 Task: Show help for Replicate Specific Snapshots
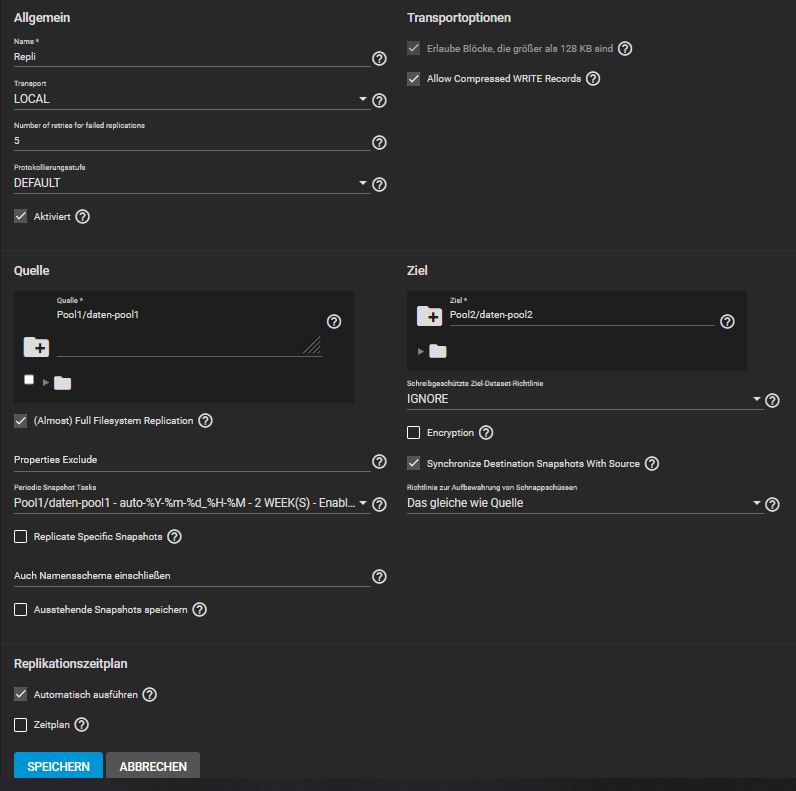174,537
